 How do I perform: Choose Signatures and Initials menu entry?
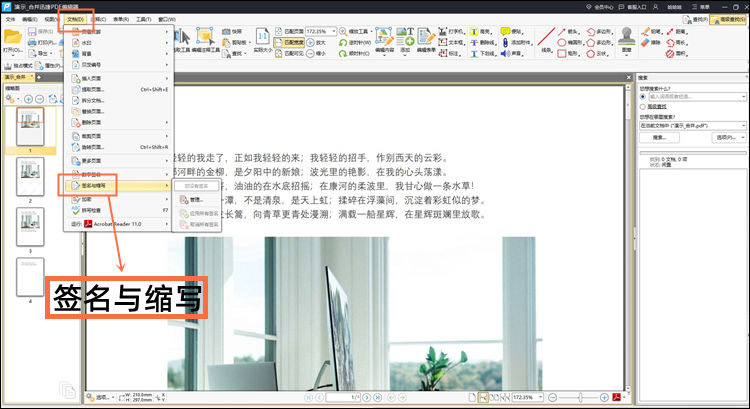click(118, 186)
